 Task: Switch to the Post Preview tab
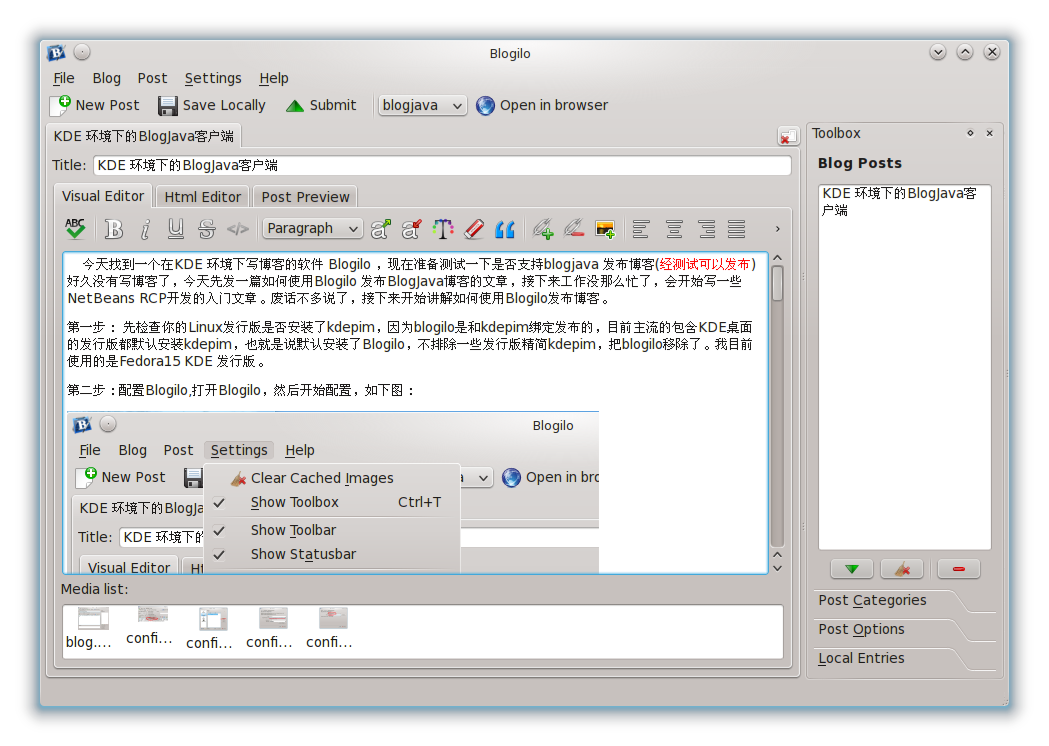[305, 197]
